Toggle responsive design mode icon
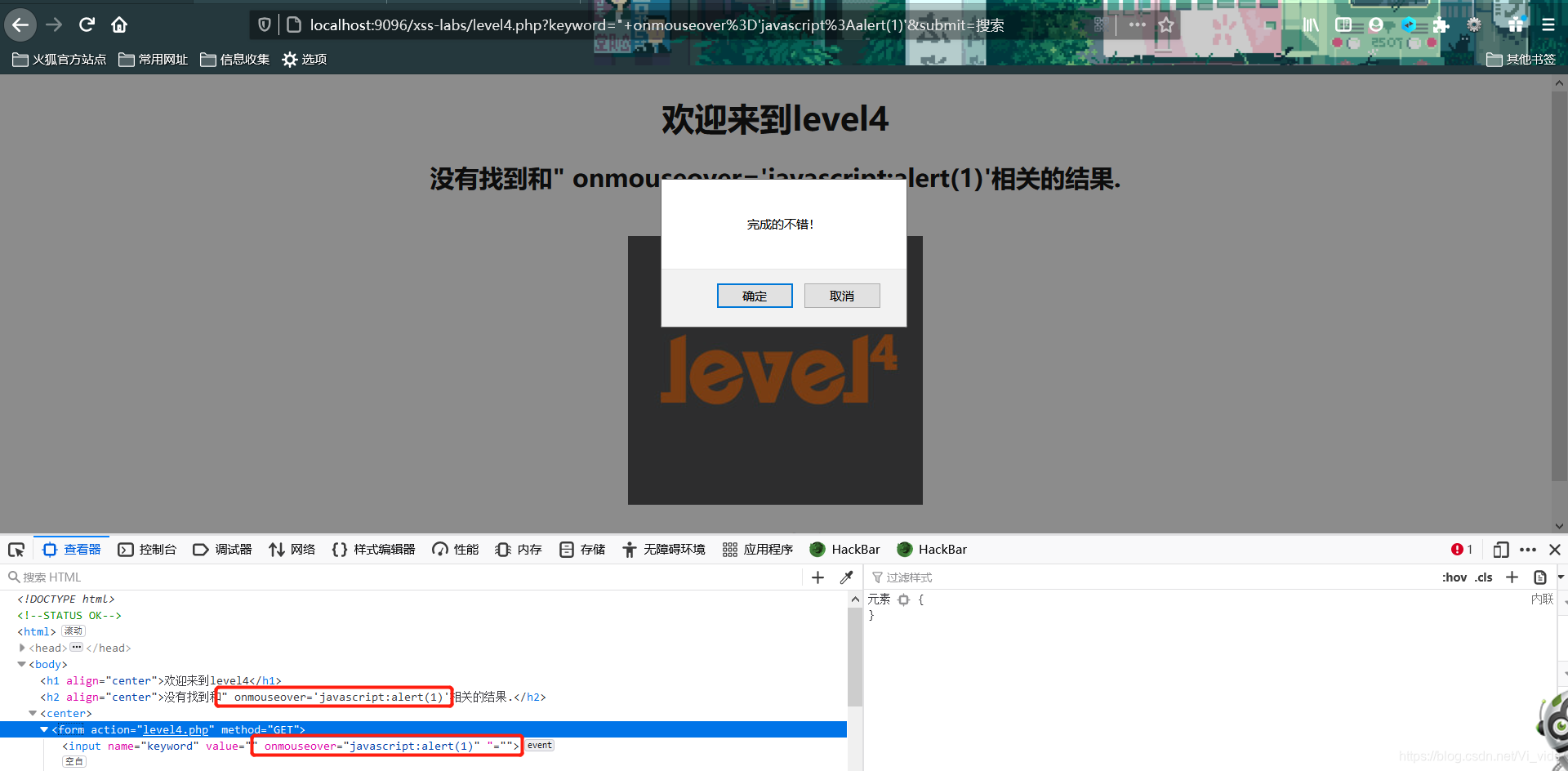 [x=1501, y=550]
